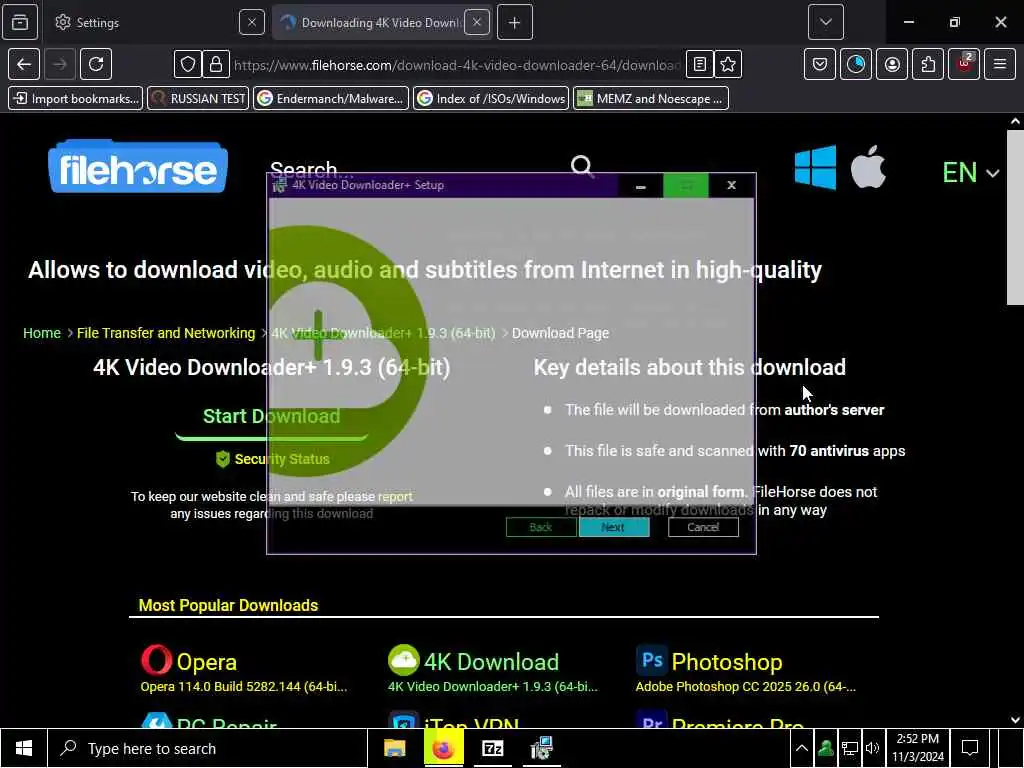Open 7-Zip taskbar icon

tap(492, 748)
